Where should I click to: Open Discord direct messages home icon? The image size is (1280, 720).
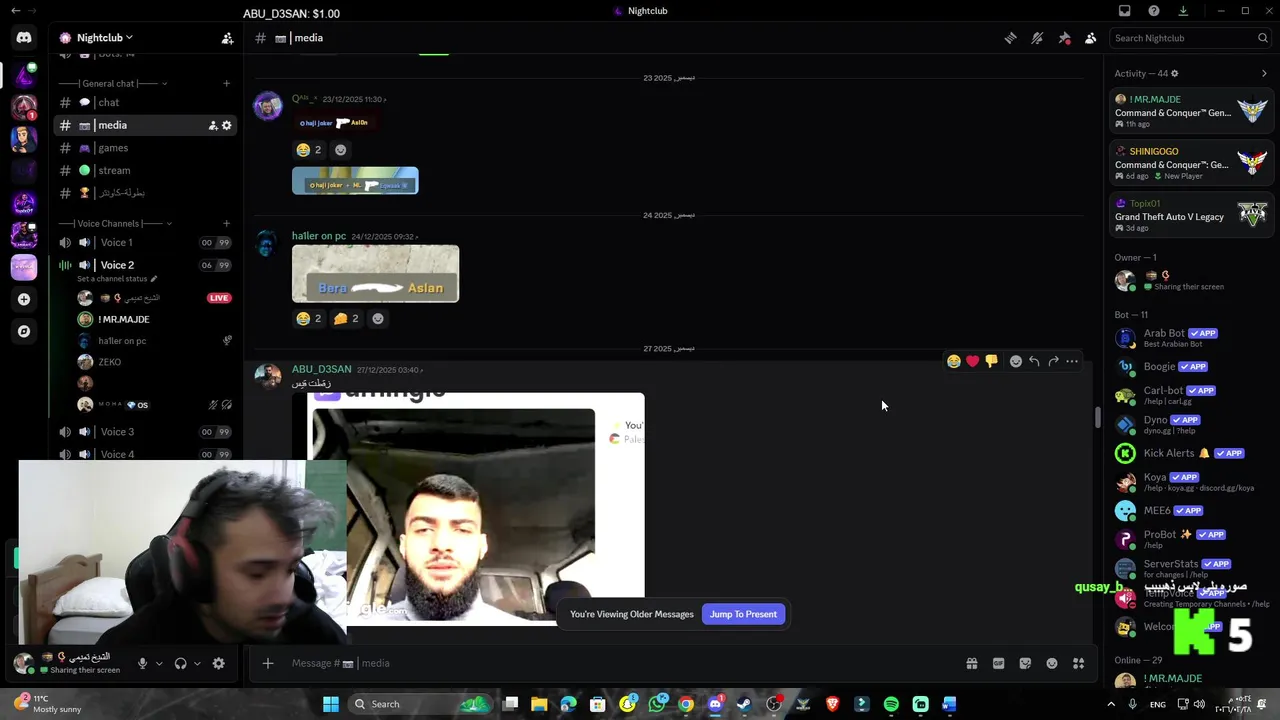[x=24, y=38]
